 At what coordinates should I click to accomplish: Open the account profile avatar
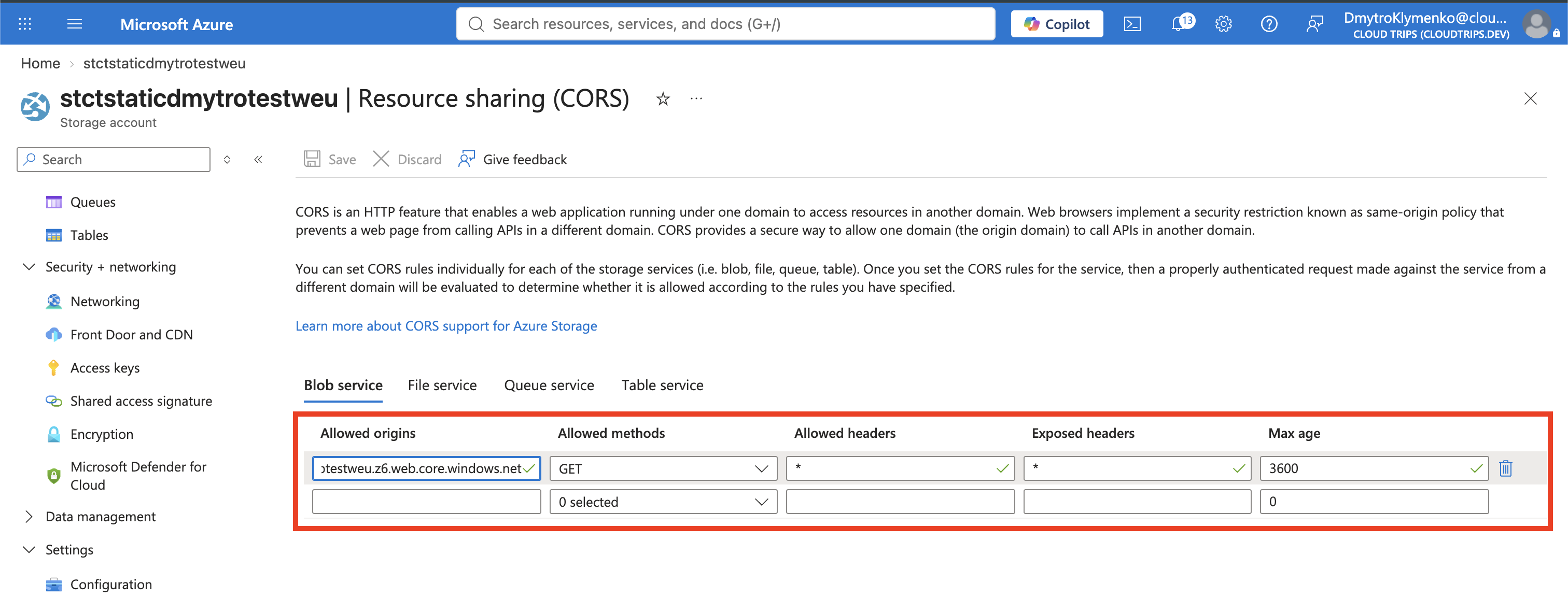[x=1537, y=24]
